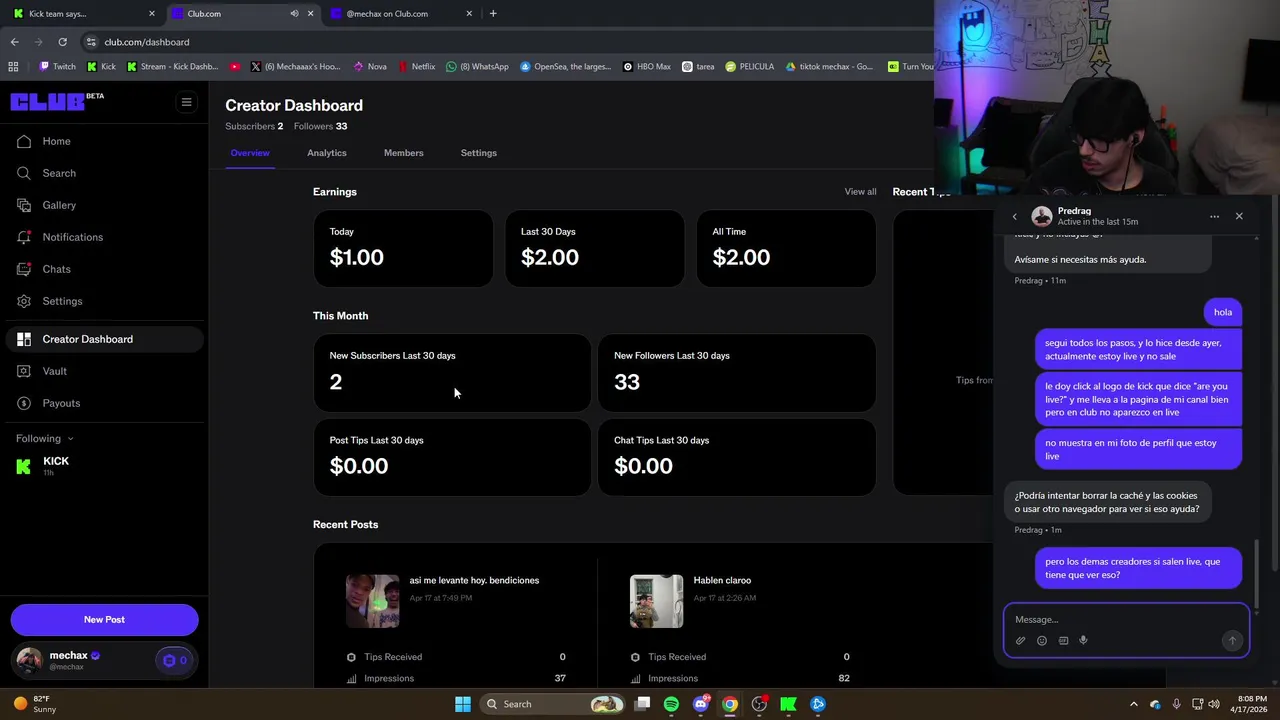Open Predrag's profile avatar in chat
The width and height of the screenshot is (1280, 720).
point(1042,216)
